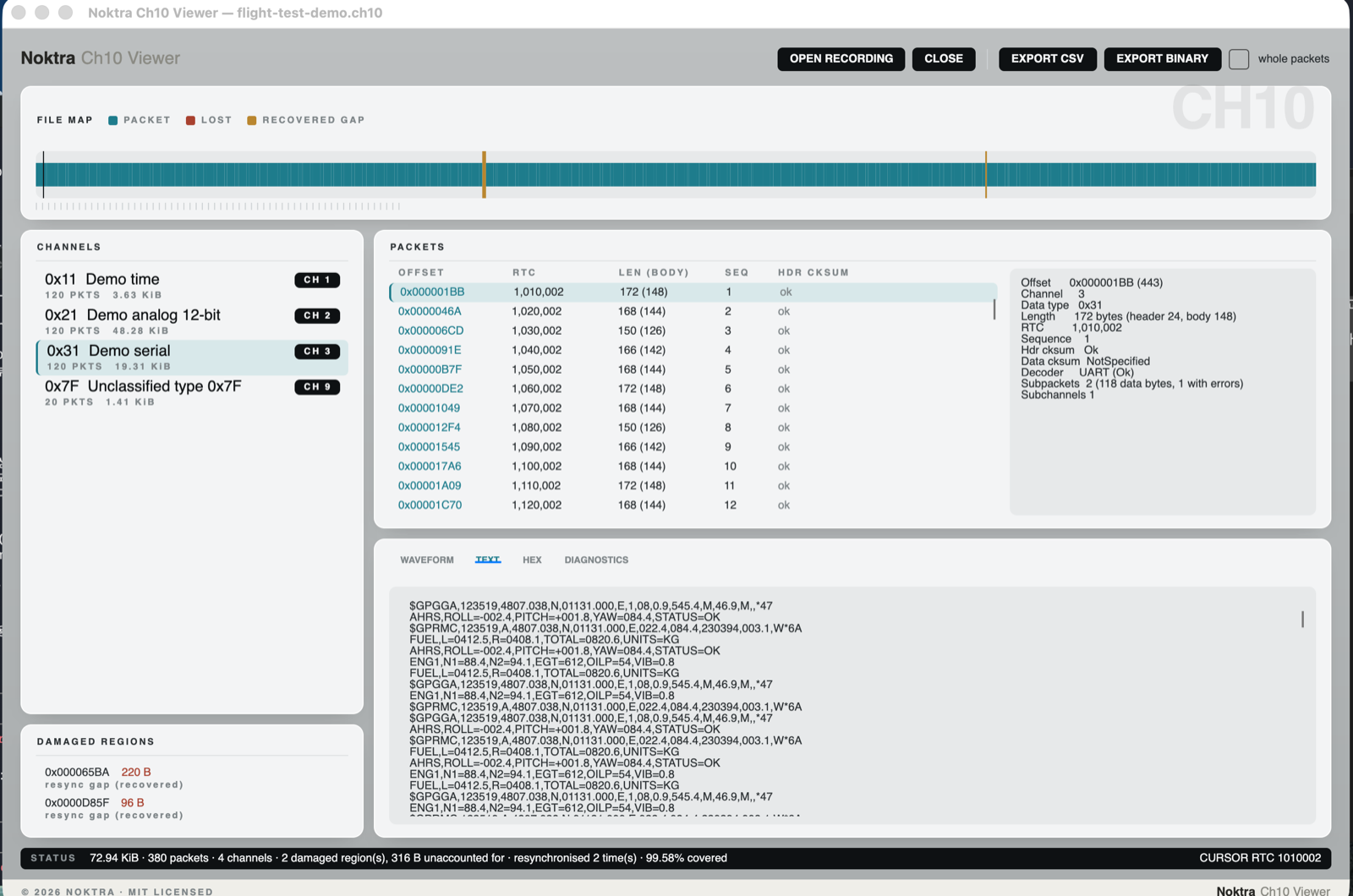Click Data cksum NotSpecified detail line
This screenshot has height=896, width=1353.
(1085, 361)
